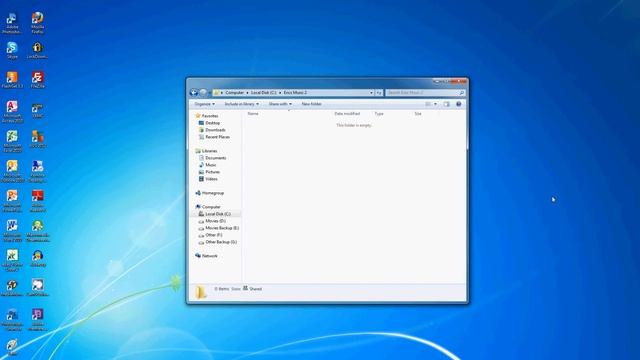The image size is (640, 360).
Task: Sort by the Date modified column header
Action: 347,113
